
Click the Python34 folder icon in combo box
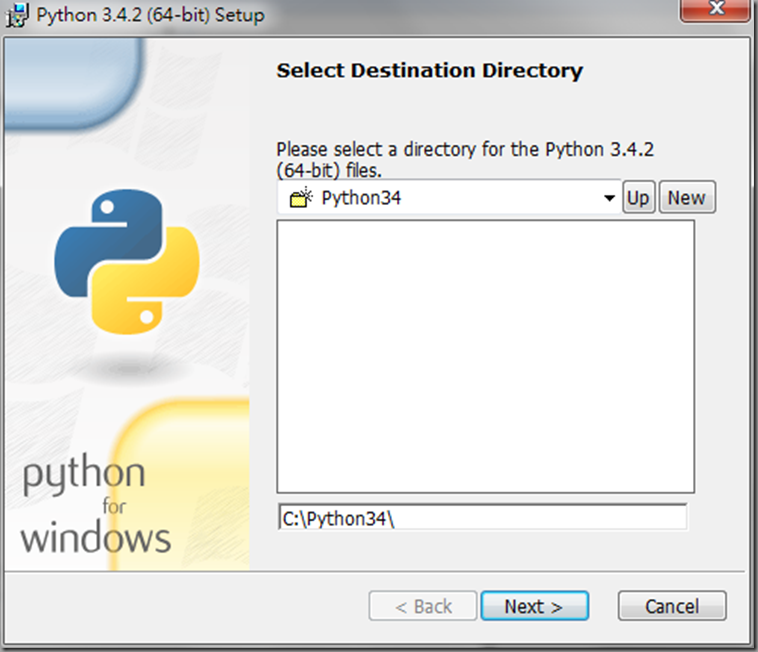point(301,197)
